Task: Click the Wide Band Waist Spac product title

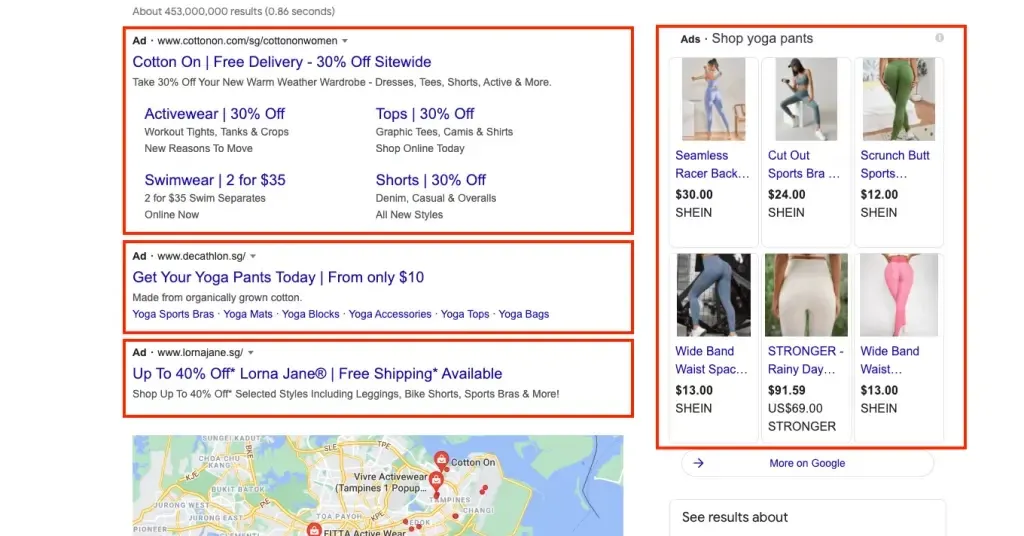Action: click(711, 360)
